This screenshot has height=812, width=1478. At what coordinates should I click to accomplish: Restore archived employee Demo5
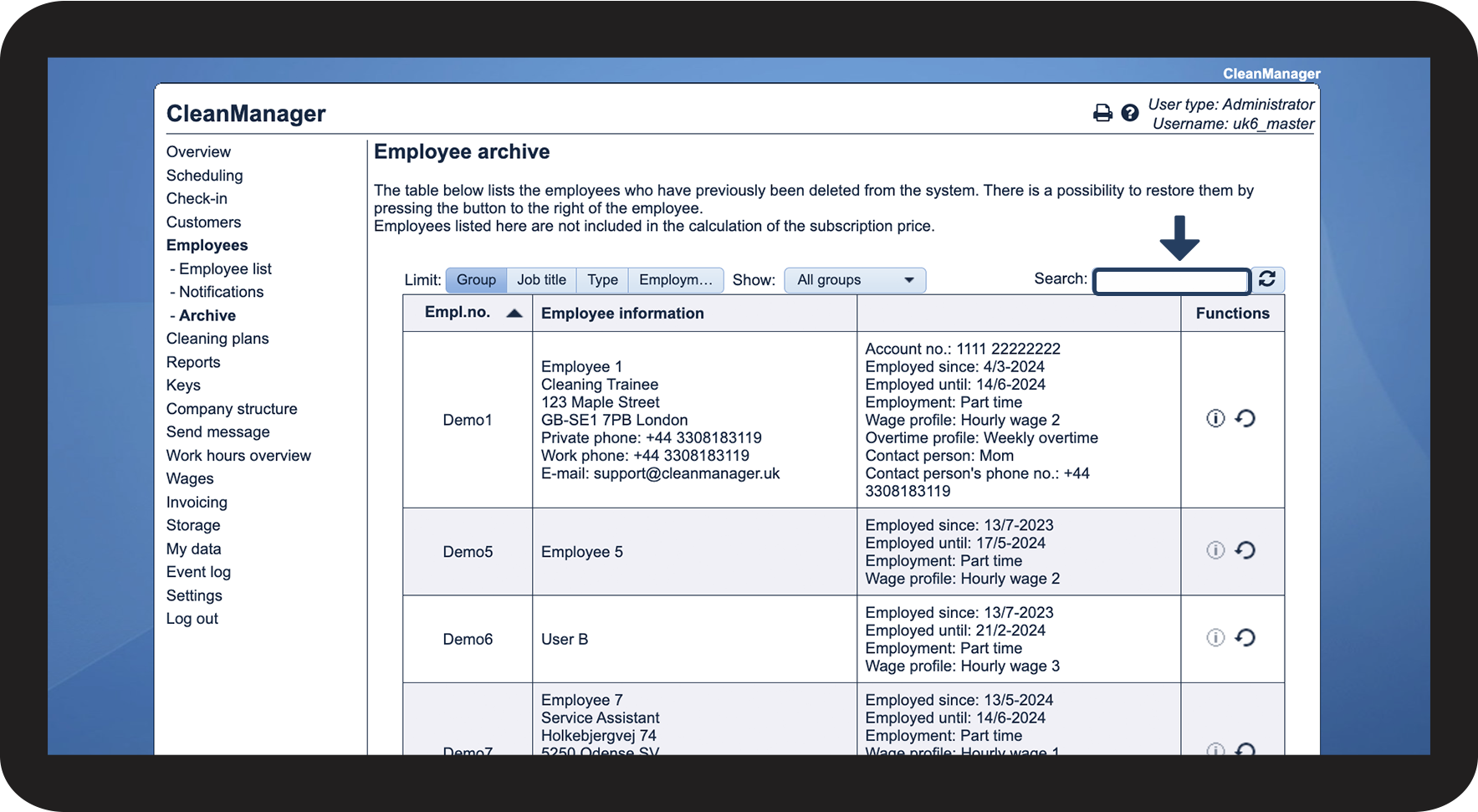tap(1245, 550)
